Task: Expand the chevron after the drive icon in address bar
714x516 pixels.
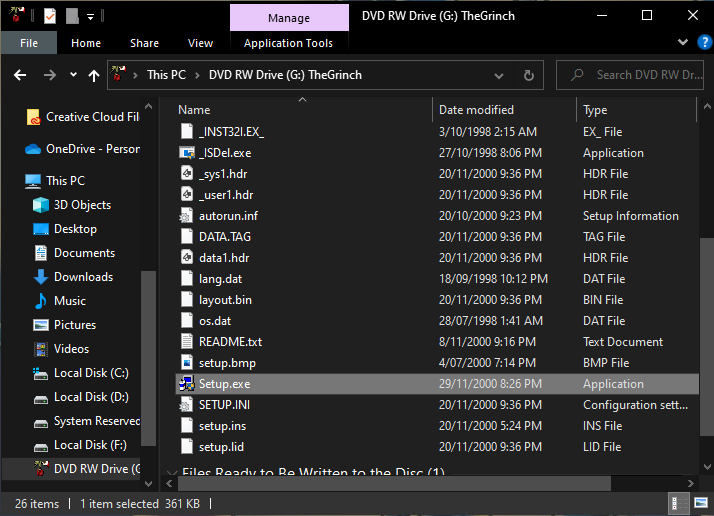Action: tap(135, 76)
